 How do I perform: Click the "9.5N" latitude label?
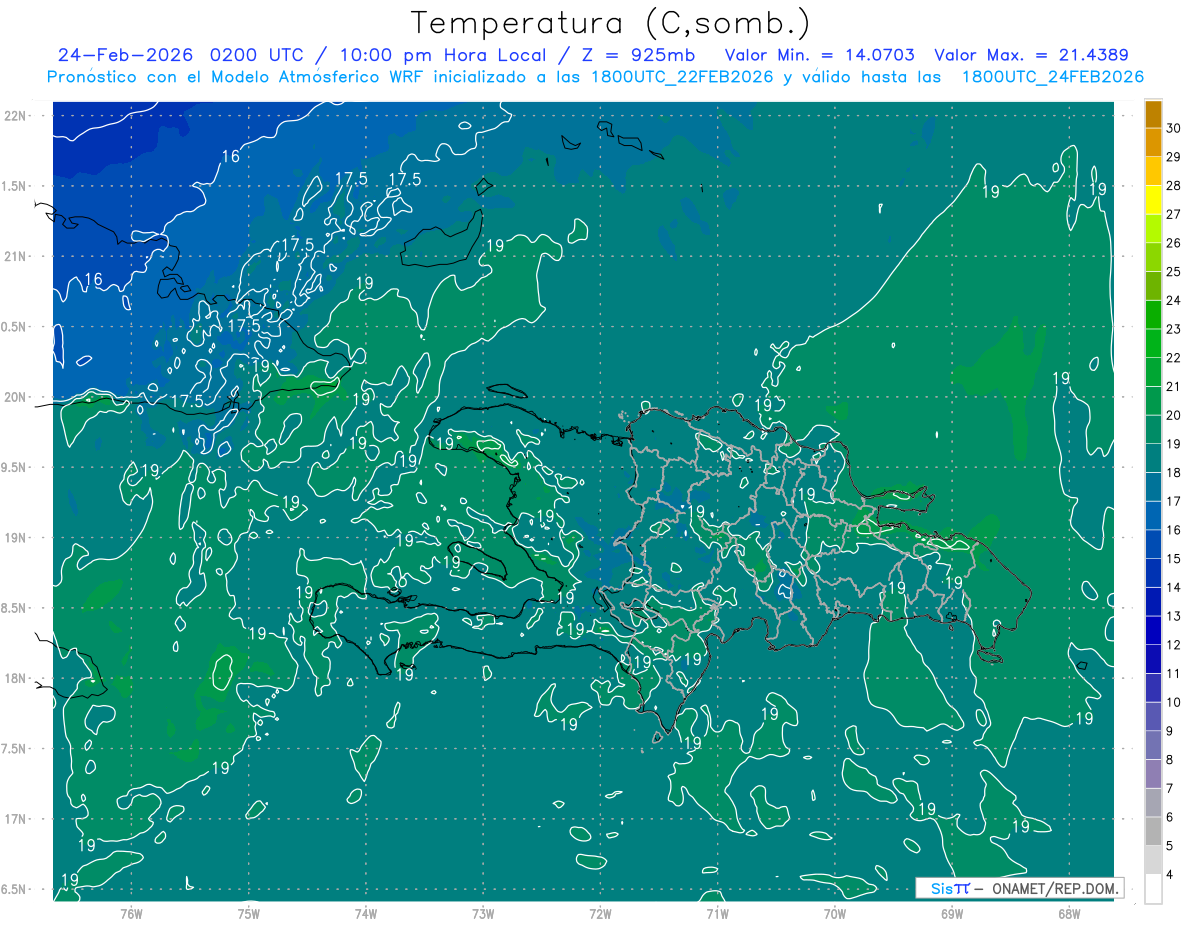pos(15,468)
